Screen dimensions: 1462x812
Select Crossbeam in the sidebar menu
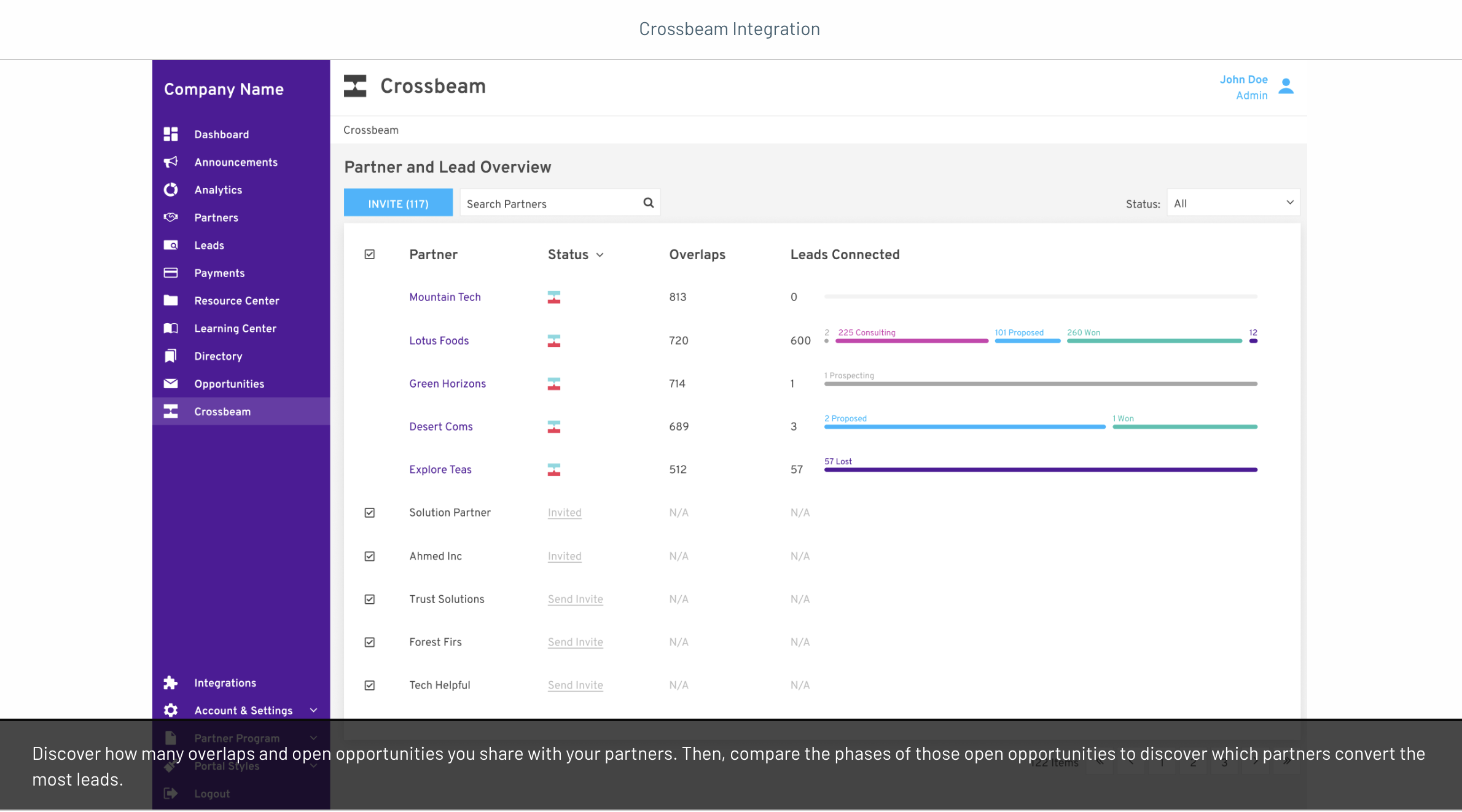tap(222, 411)
